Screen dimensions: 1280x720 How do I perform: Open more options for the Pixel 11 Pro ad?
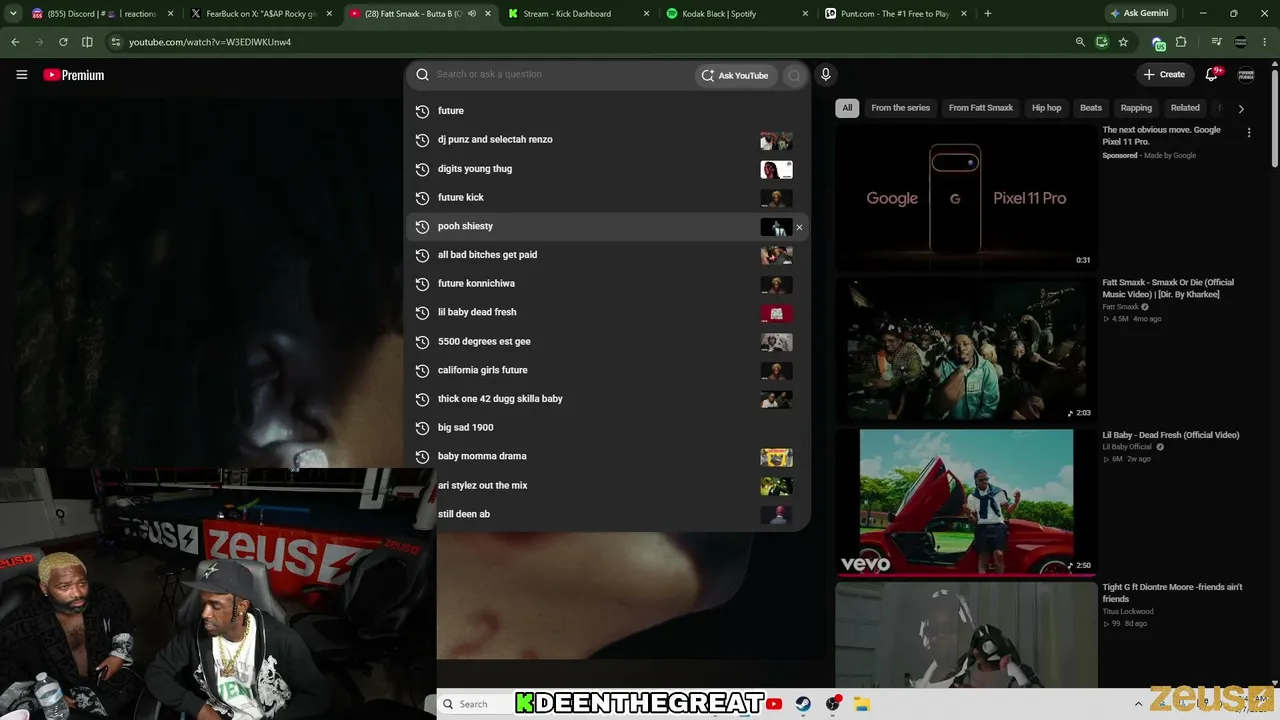1248,132
